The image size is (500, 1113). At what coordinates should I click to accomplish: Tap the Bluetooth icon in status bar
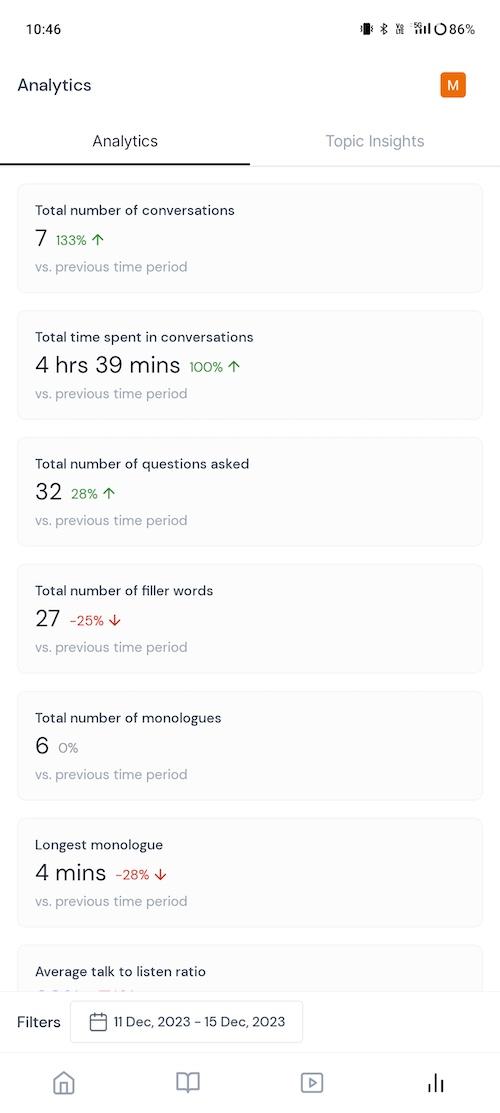point(383,29)
